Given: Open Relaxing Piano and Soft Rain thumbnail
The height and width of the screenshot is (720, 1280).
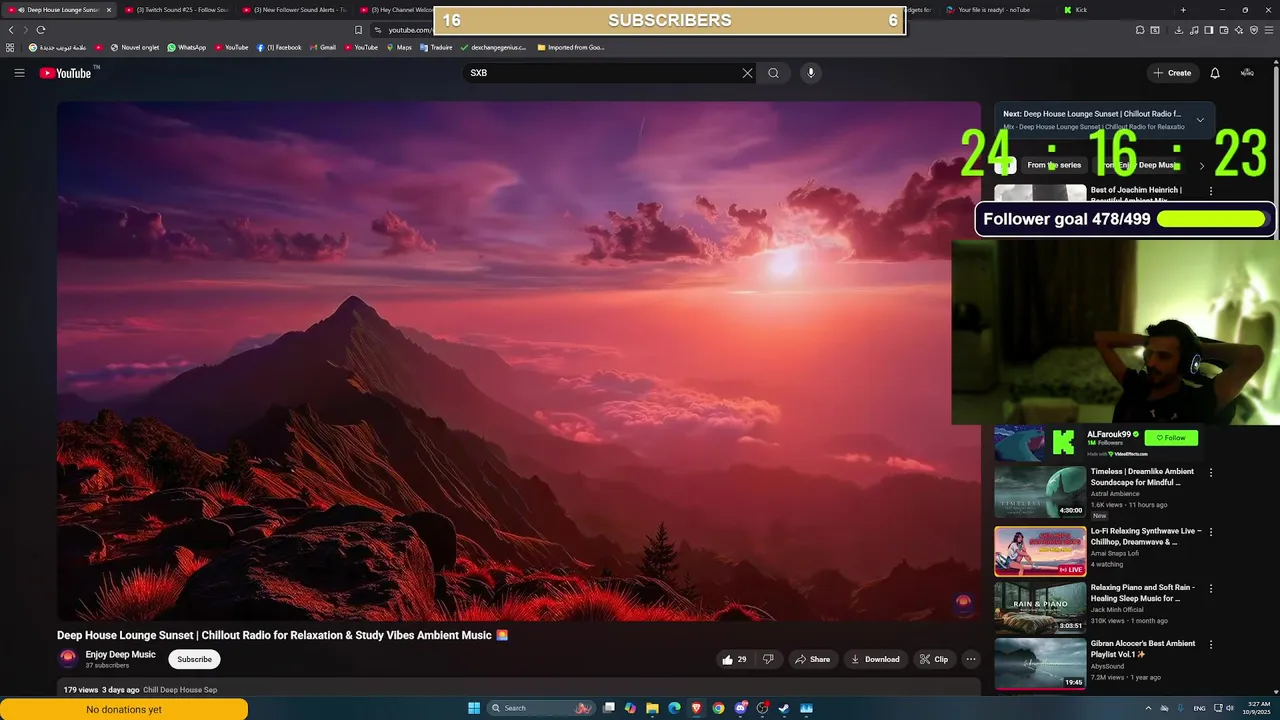Looking at the screenshot, I should pos(1040,607).
